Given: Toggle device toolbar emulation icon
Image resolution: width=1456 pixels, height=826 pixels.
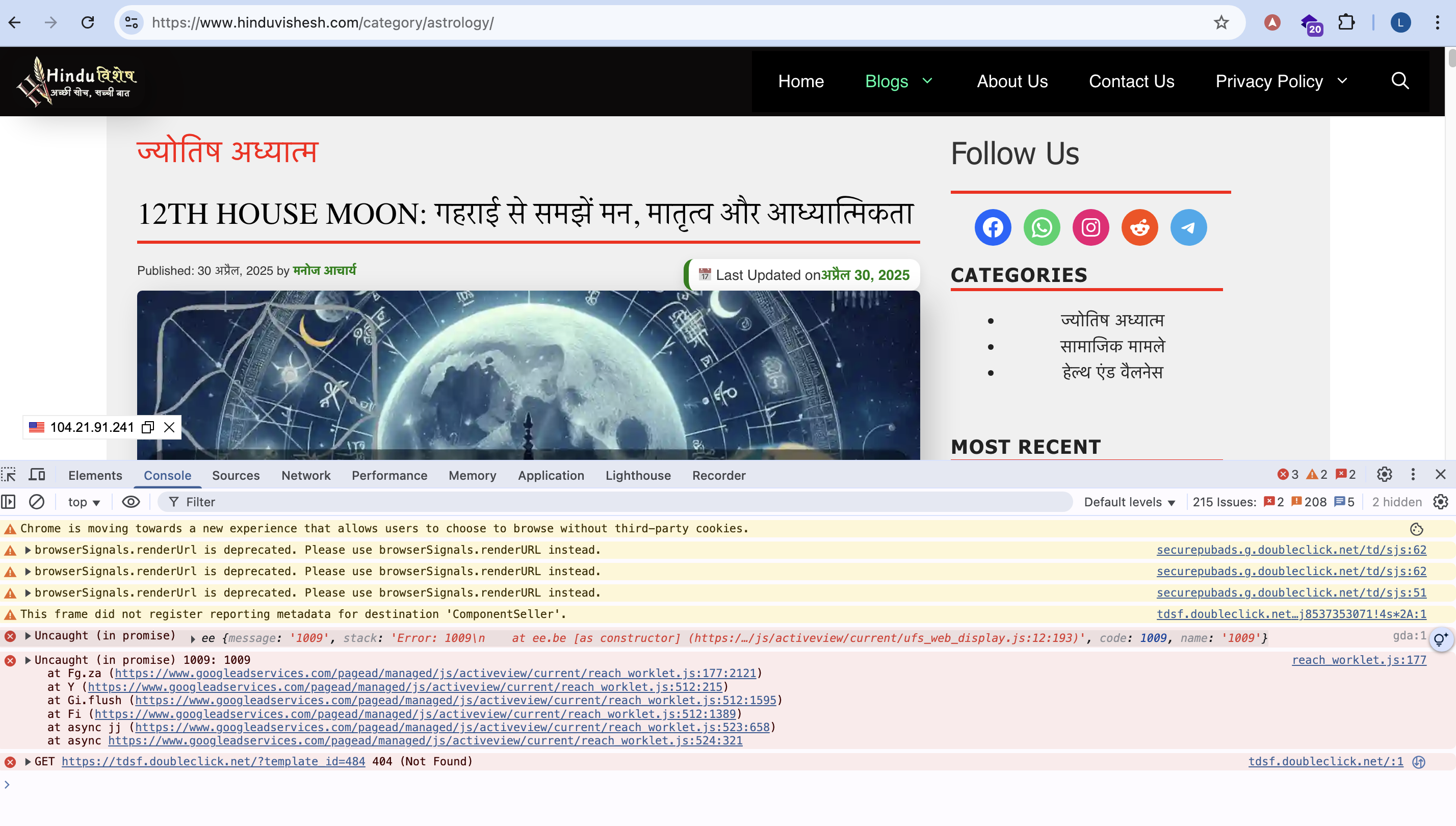Looking at the screenshot, I should 37,475.
